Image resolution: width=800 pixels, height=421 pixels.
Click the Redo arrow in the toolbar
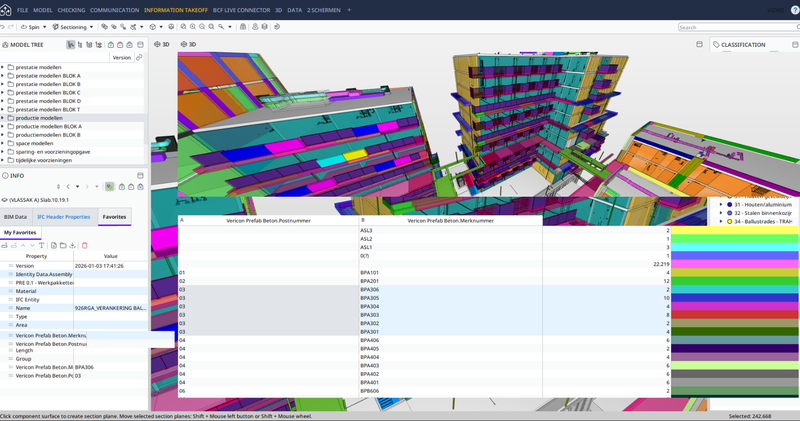11,27
